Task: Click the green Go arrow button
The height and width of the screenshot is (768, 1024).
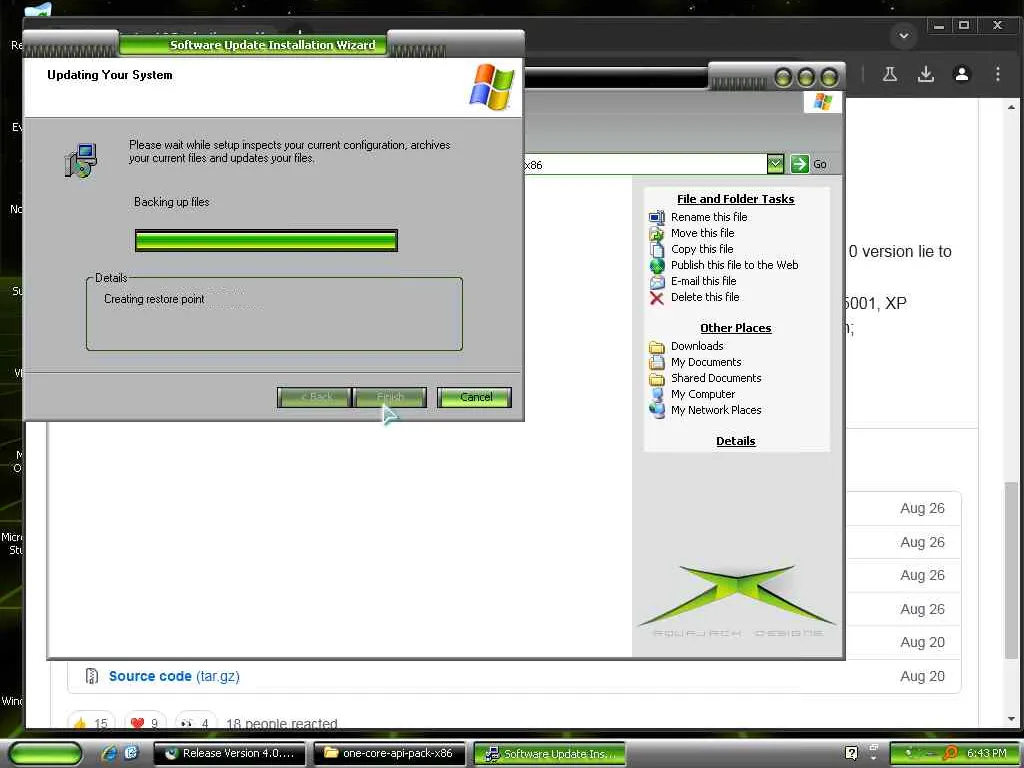Action: coord(799,164)
